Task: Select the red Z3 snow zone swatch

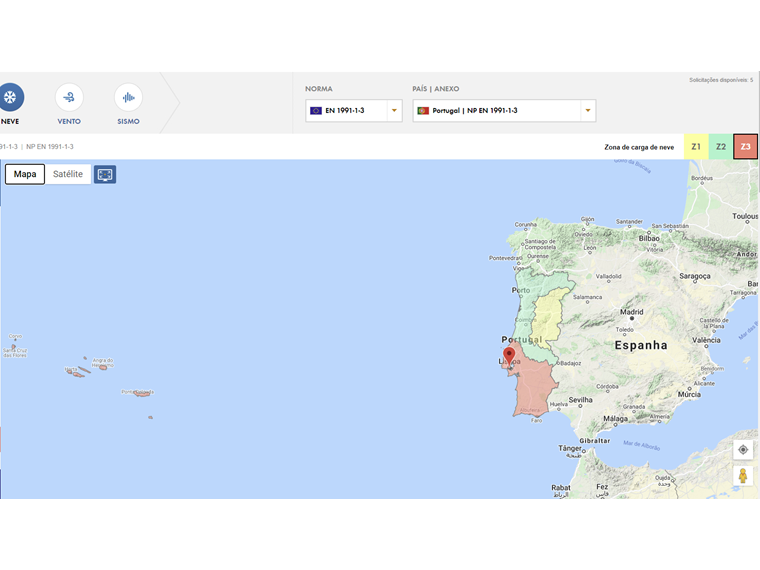Action: tap(745, 146)
